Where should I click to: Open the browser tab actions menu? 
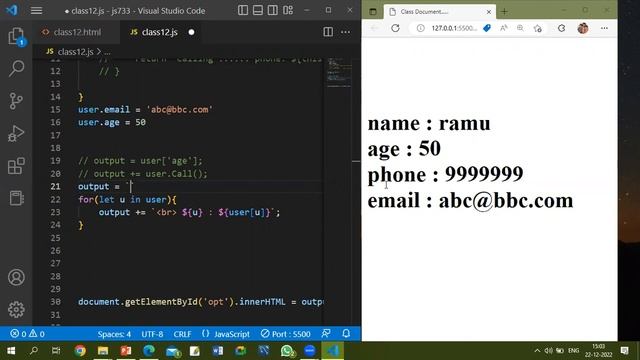click(x=373, y=11)
